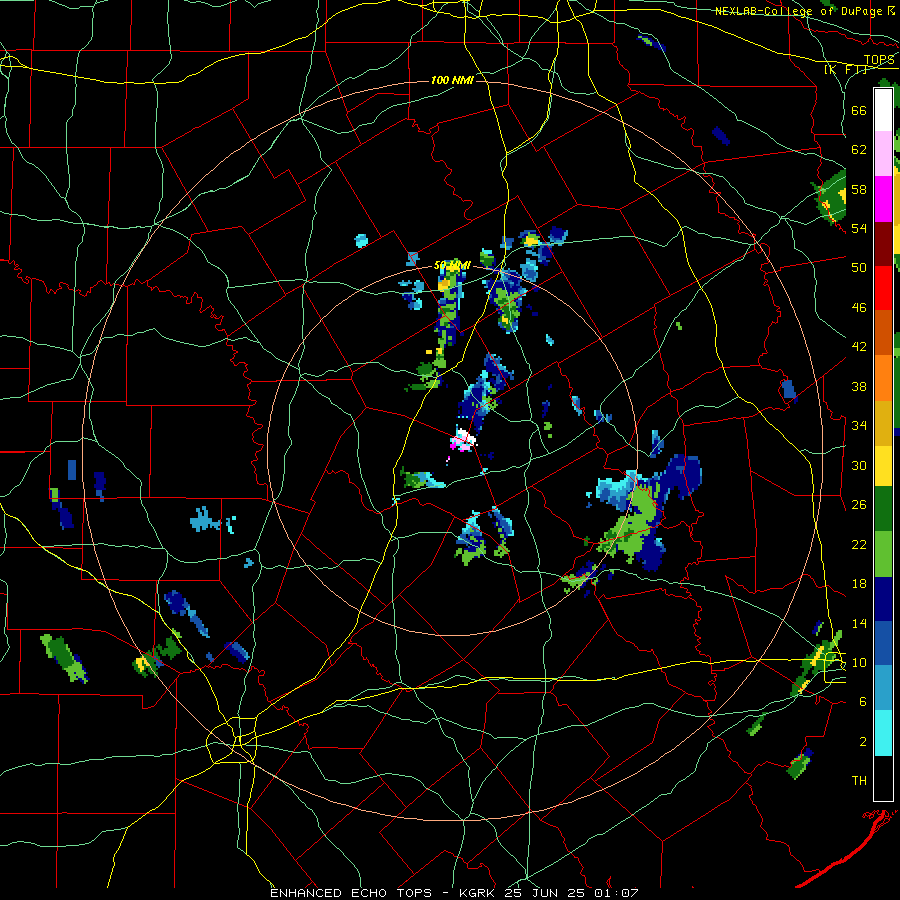The height and width of the screenshot is (900, 900).
Task: Click the "62" legend value
Action: (859, 150)
